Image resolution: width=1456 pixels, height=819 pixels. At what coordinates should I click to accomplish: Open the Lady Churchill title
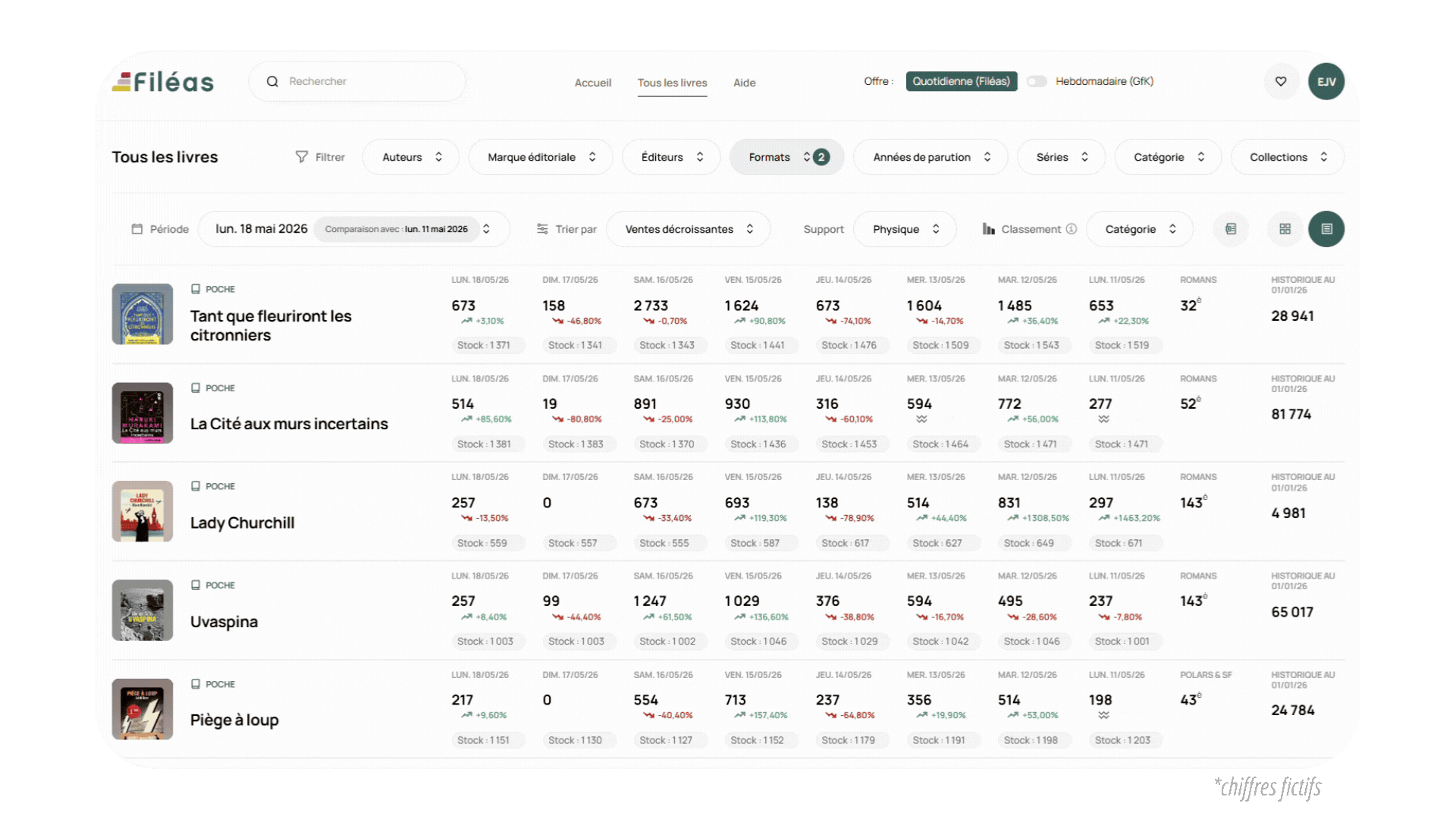(x=242, y=522)
